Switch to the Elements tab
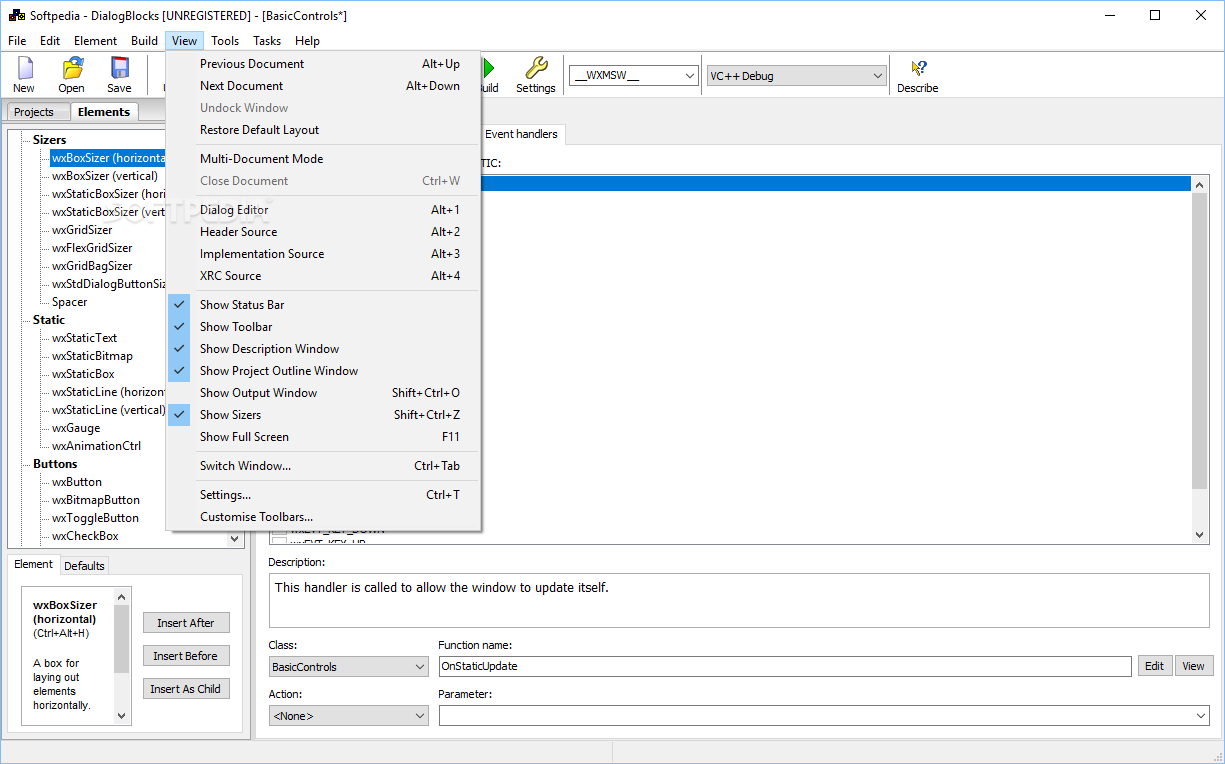 (x=104, y=112)
